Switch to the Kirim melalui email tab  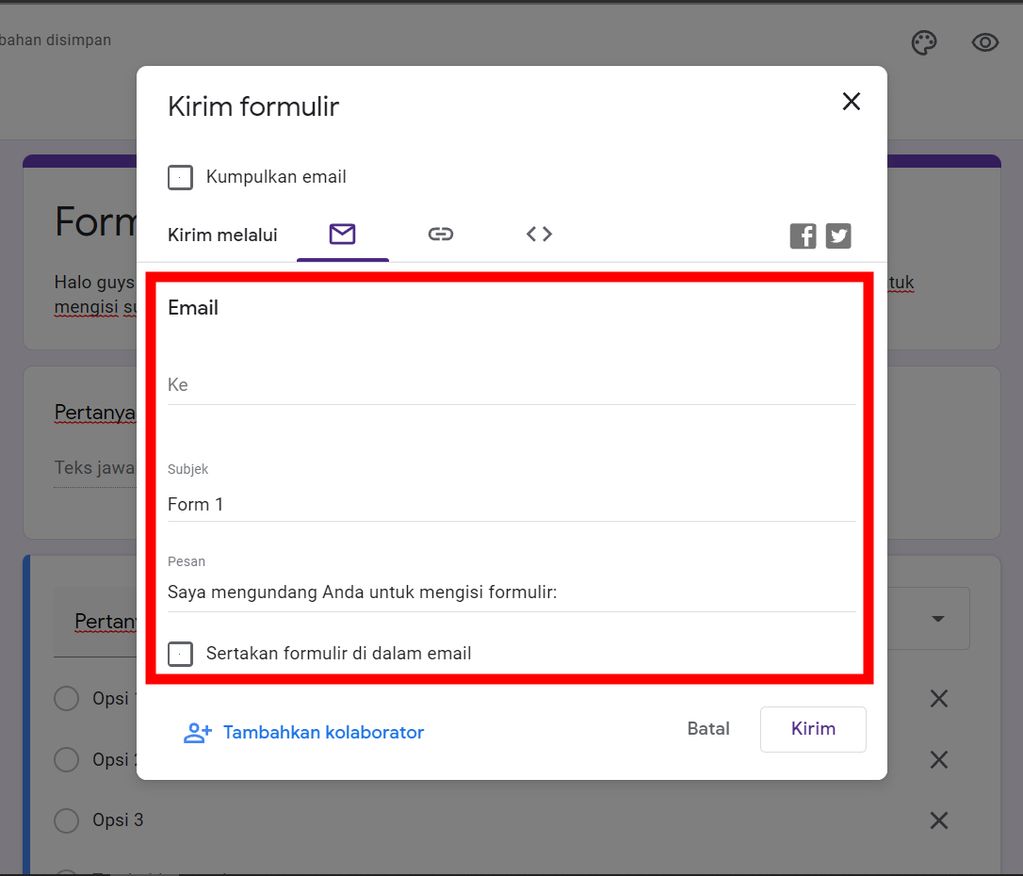(x=342, y=233)
